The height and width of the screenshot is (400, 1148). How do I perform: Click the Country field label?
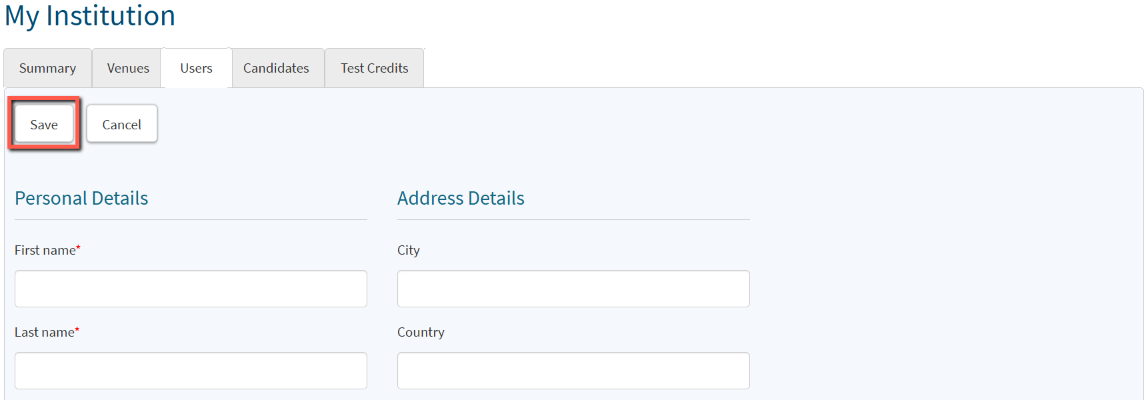[421, 332]
